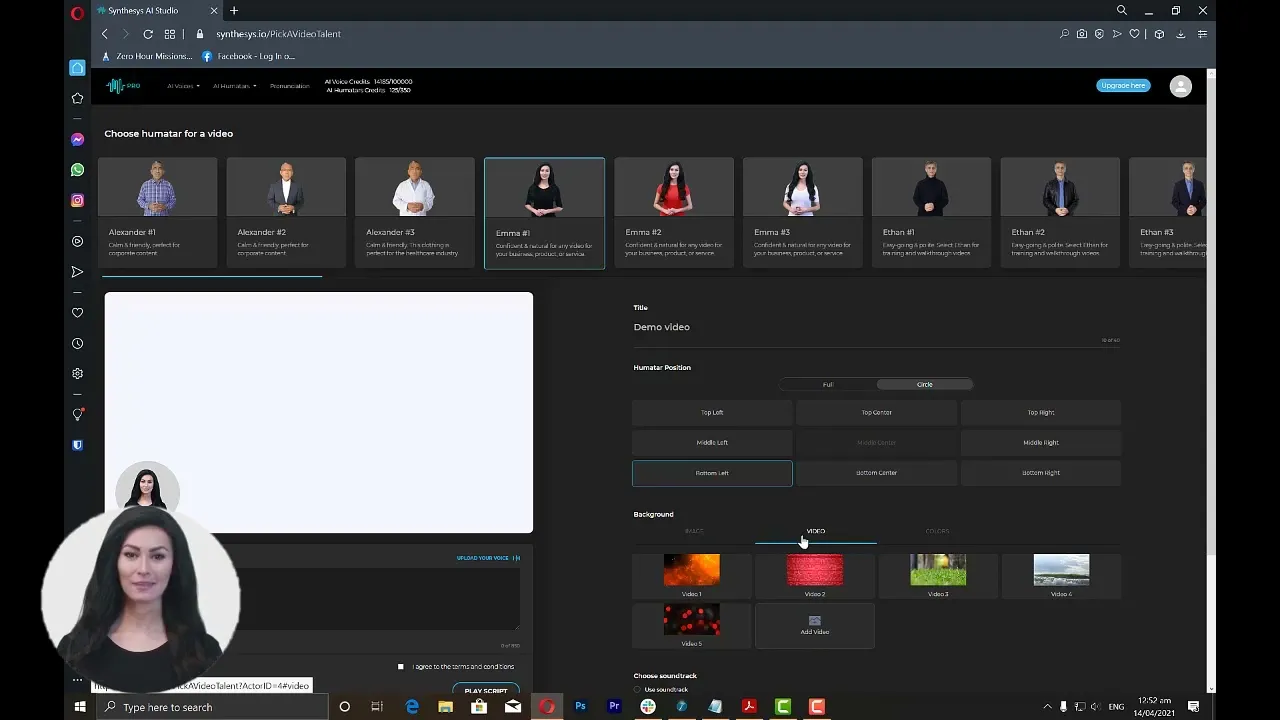Open Instagram in Opera sidebar
The width and height of the screenshot is (1280, 720).
pyautogui.click(x=77, y=200)
